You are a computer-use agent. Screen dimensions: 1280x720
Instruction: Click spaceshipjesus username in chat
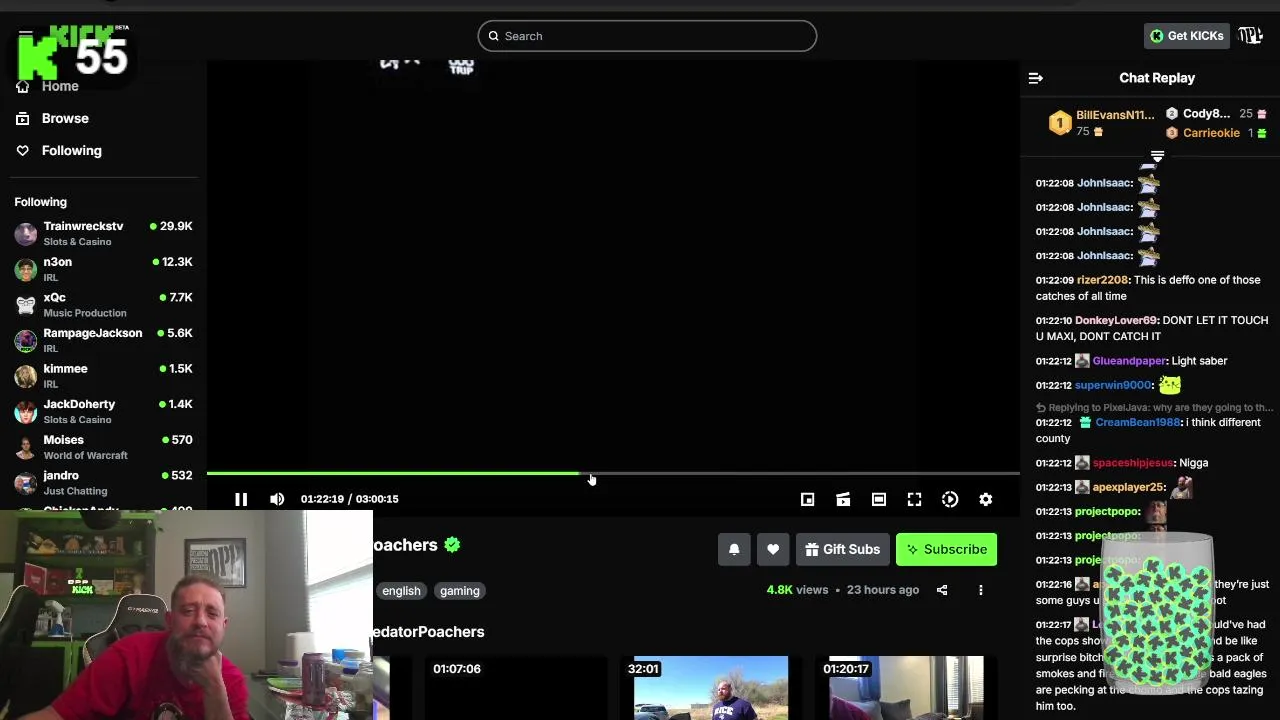(x=1133, y=463)
